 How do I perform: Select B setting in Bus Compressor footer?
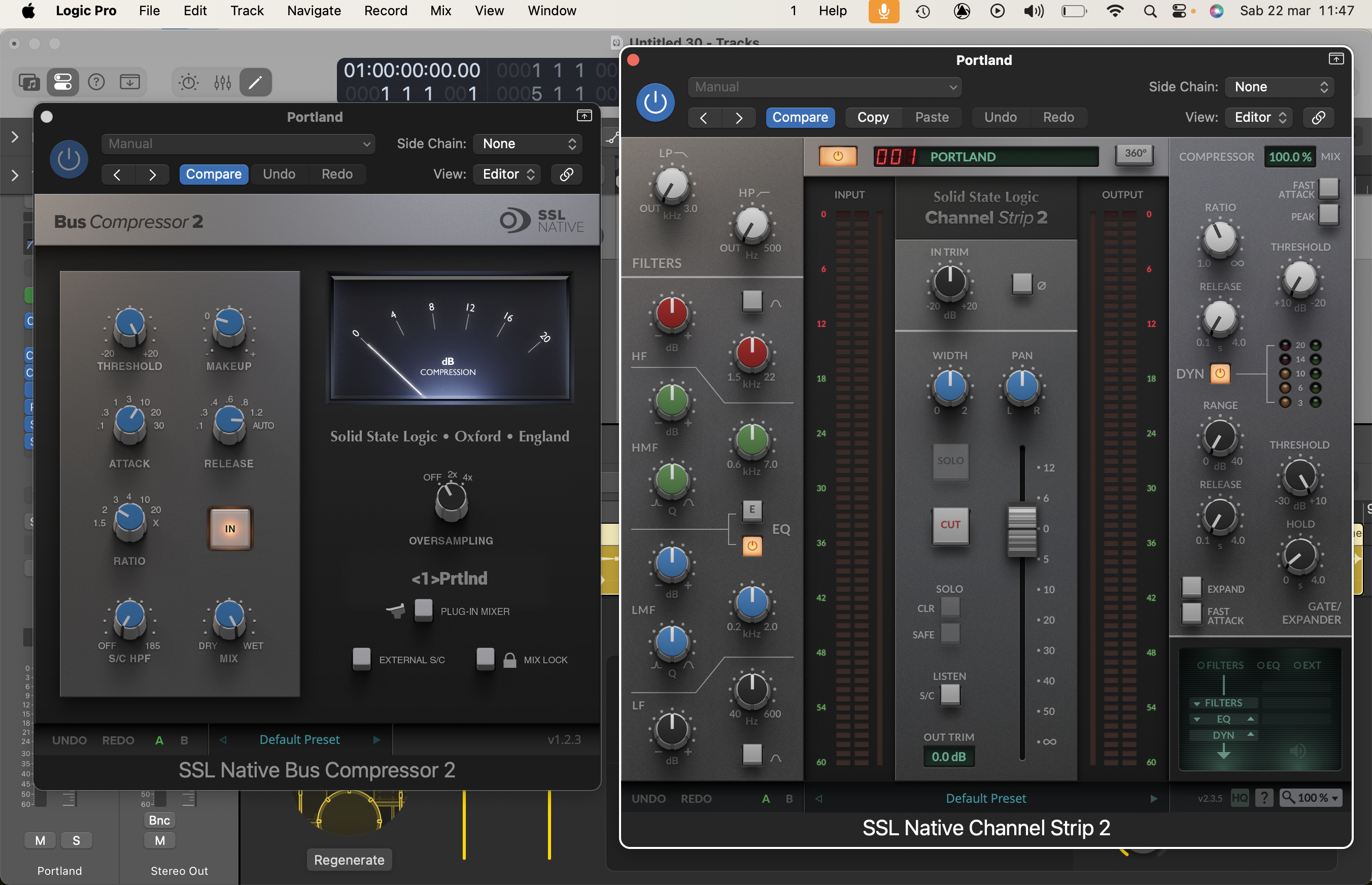pos(184,740)
